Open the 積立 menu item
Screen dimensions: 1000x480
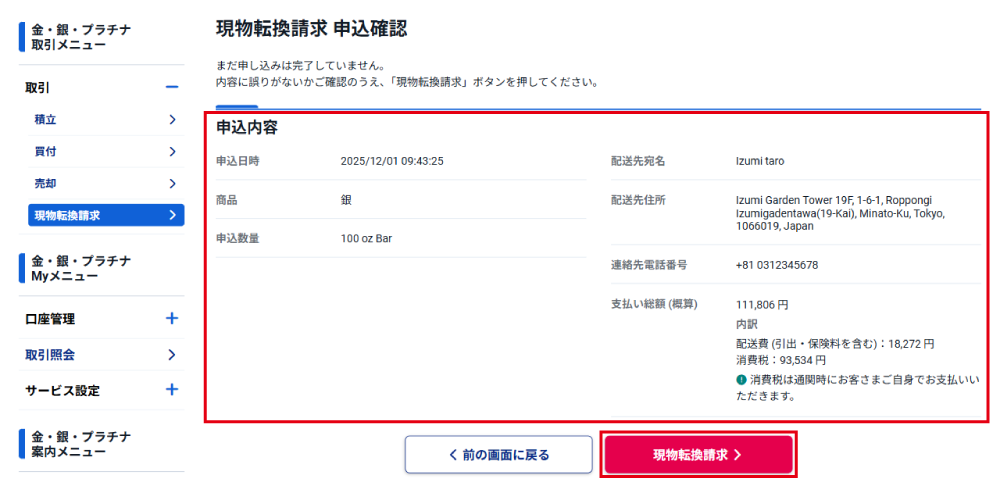point(46,120)
